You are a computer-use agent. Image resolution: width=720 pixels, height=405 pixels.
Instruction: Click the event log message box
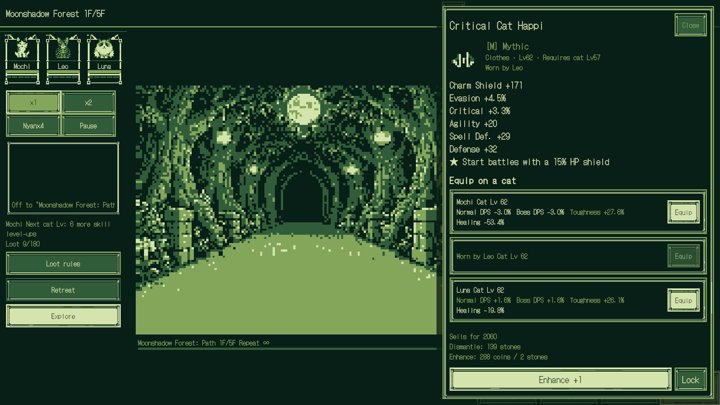[63, 178]
